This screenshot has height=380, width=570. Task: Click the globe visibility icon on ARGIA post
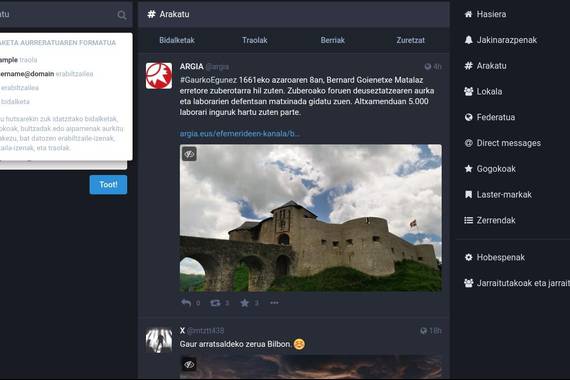428,67
